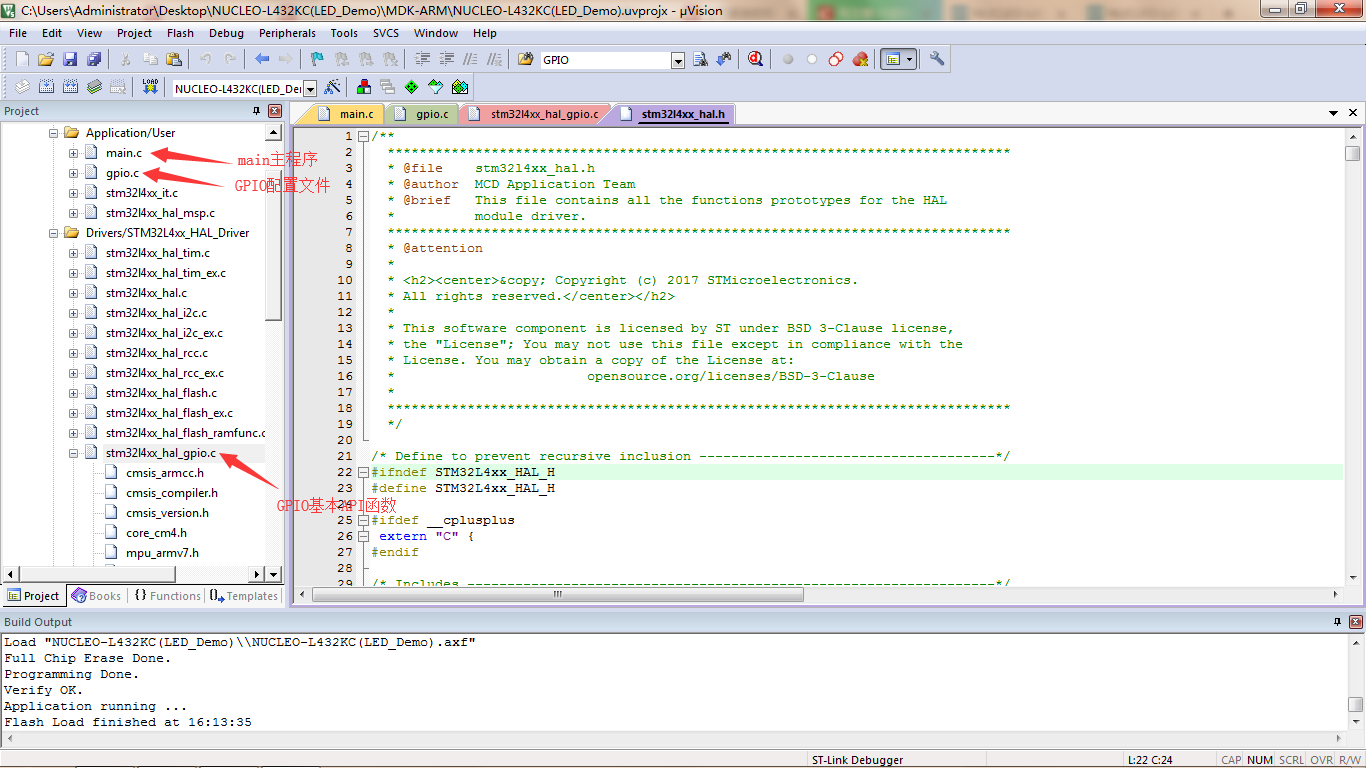Translate the current file with the first build icon
The width and height of the screenshot is (1366, 768).
[x=22, y=87]
